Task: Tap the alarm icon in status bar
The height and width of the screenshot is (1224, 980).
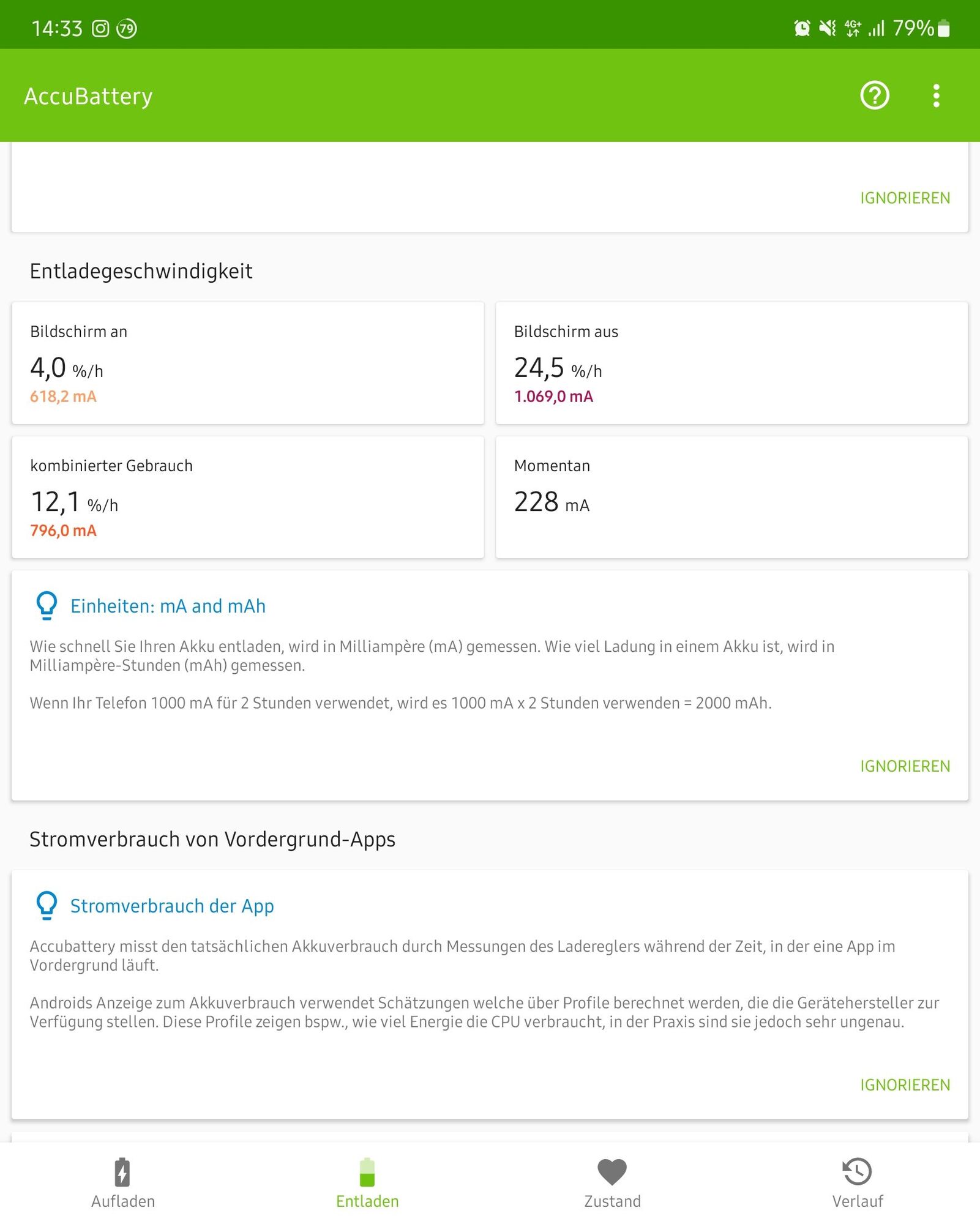Action: 802,28
